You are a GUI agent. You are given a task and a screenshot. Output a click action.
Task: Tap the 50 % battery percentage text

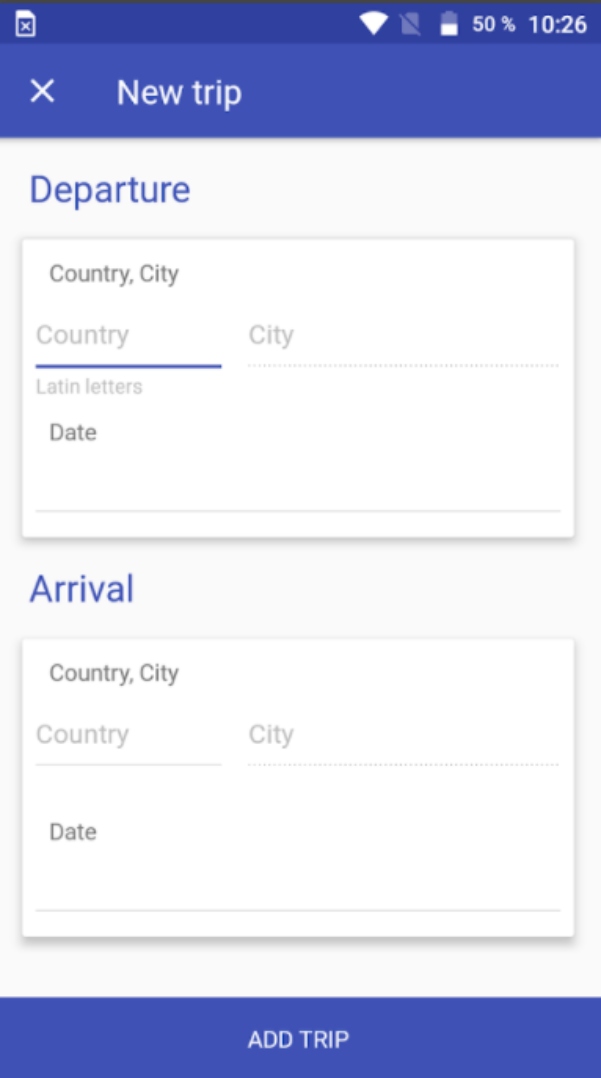coord(493,24)
